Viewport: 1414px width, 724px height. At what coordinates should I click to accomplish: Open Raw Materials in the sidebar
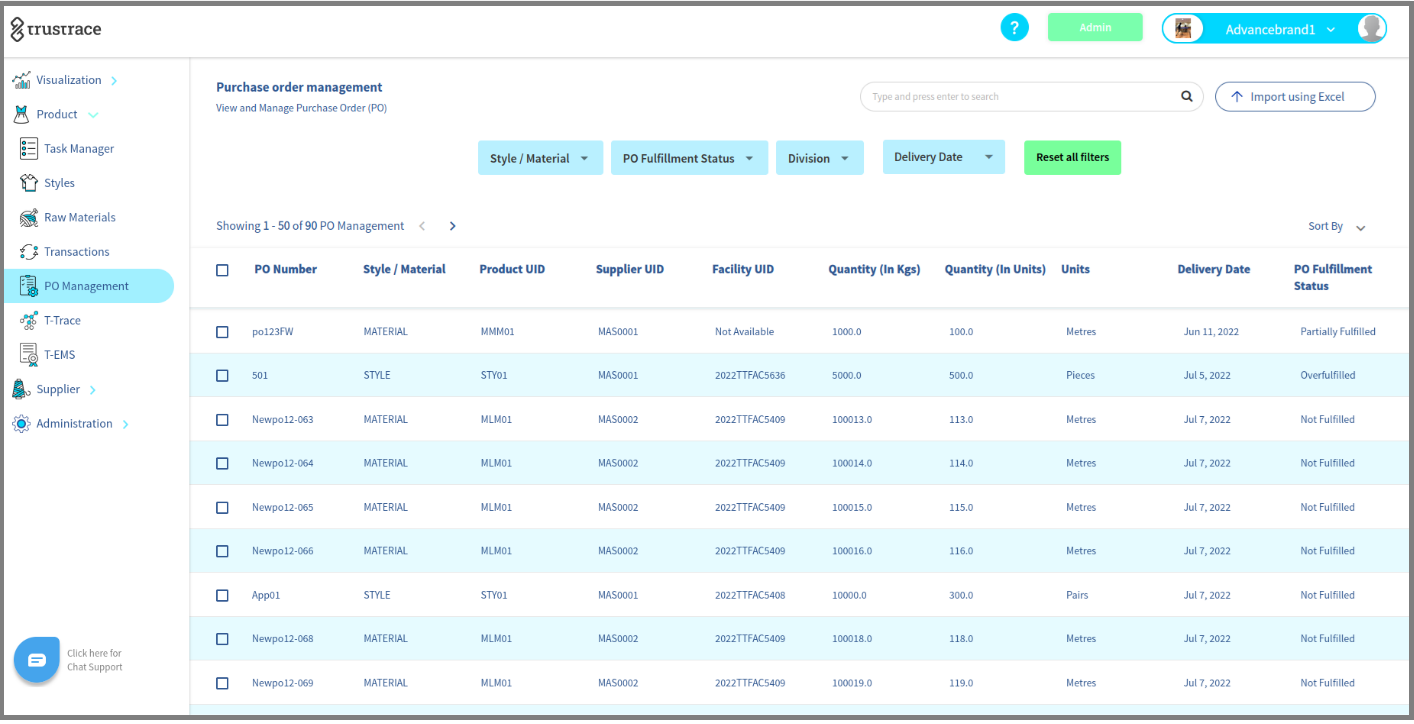click(80, 217)
